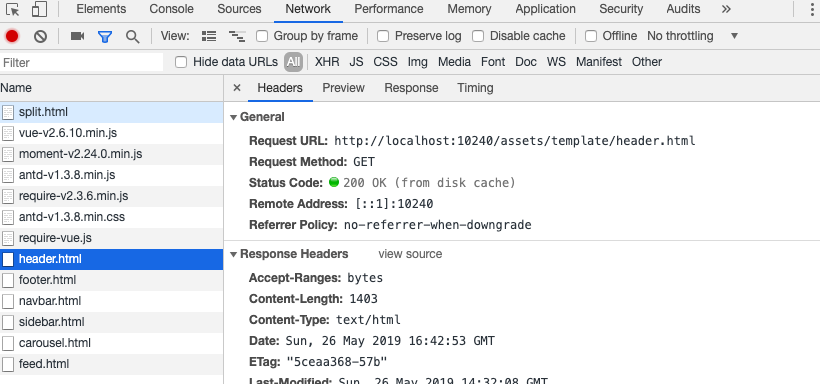This screenshot has width=820, height=384.
Task: Filter requests by CSS
Action: pyautogui.click(x=385, y=62)
